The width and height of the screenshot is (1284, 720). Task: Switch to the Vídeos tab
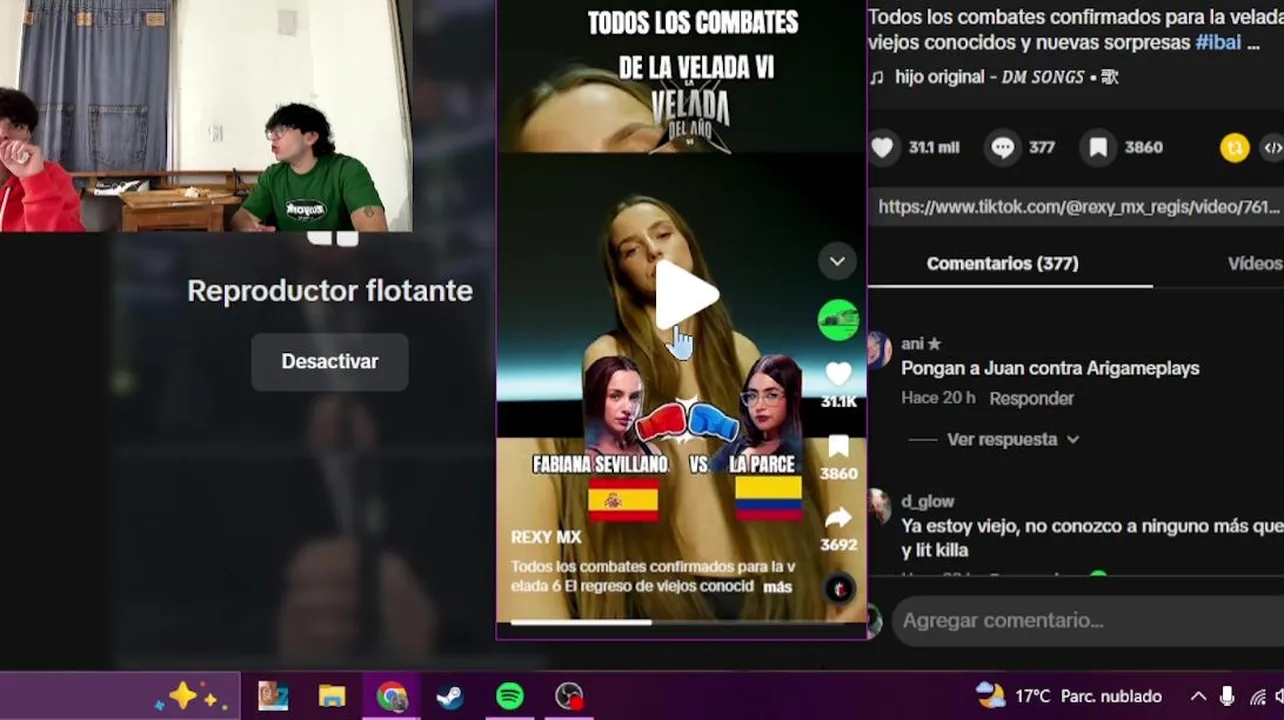[x=1255, y=264]
